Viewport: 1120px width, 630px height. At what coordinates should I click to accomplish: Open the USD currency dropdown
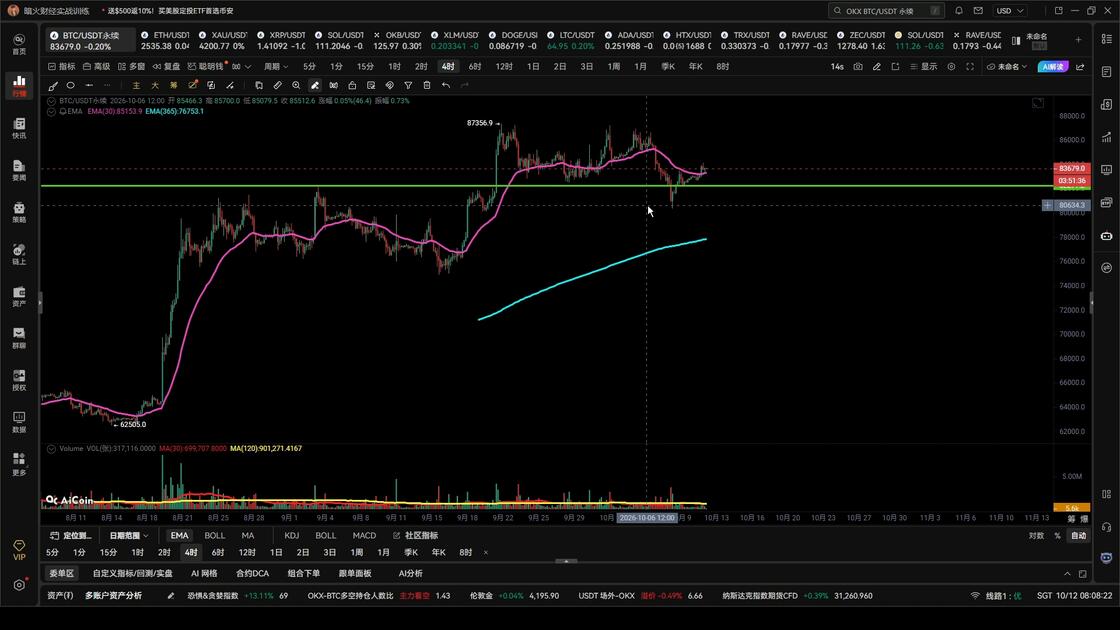click(x=1011, y=11)
